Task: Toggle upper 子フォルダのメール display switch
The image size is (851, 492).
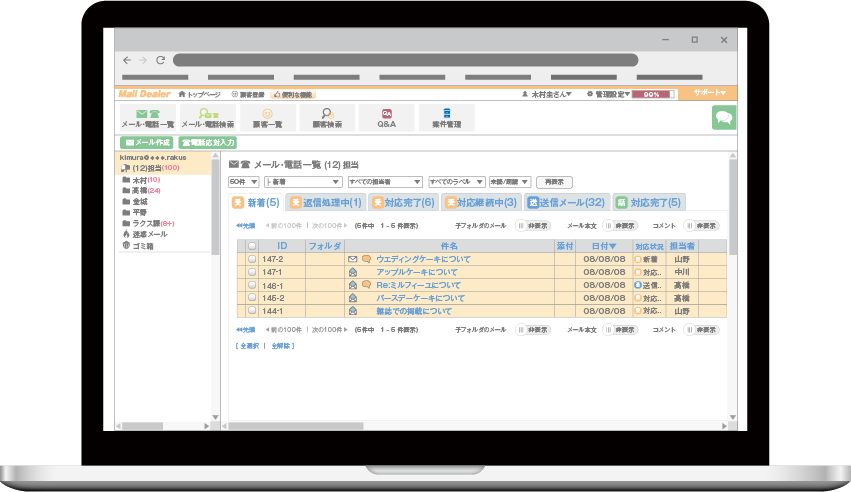Action: (x=532, y=226)
